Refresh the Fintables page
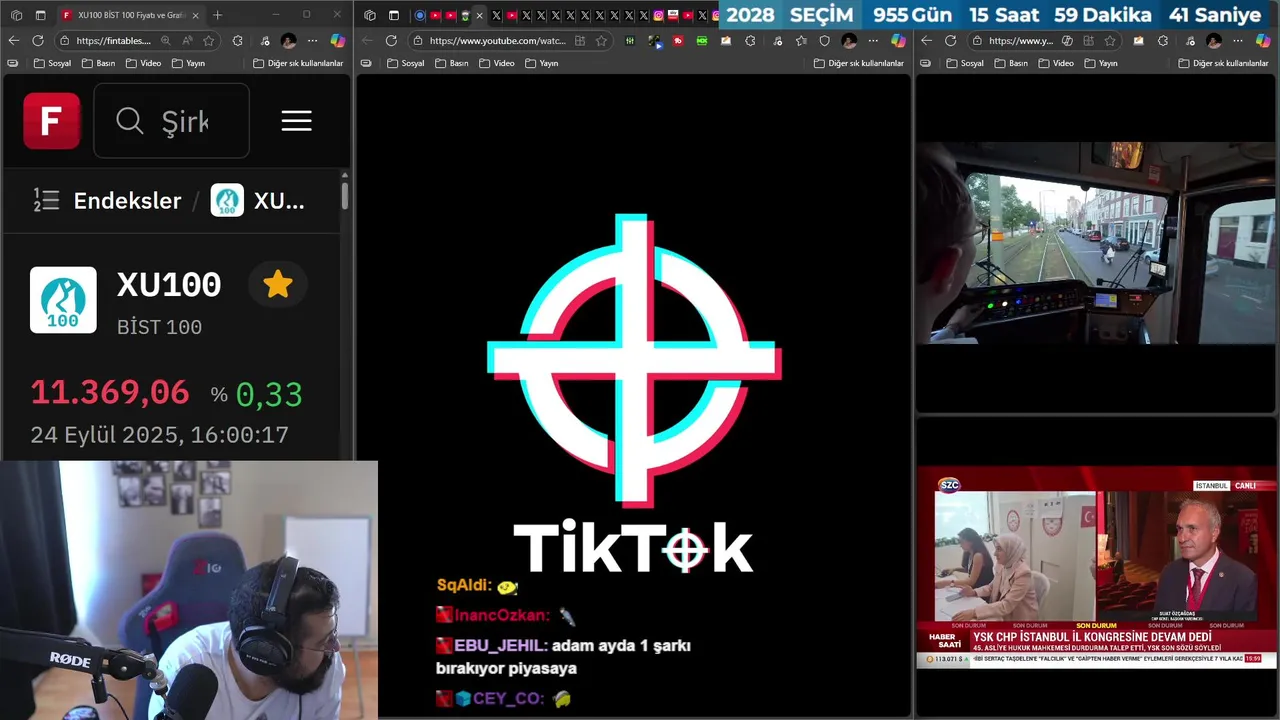1280x720 pixels. tap(38, 41)
